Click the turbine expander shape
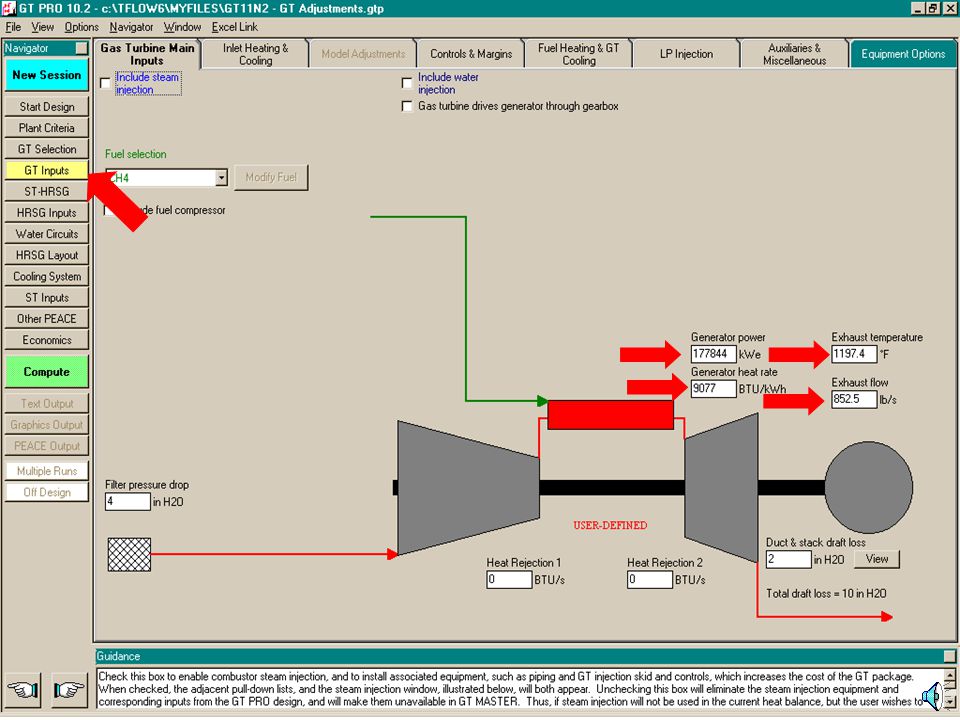 tap(721, 487)
